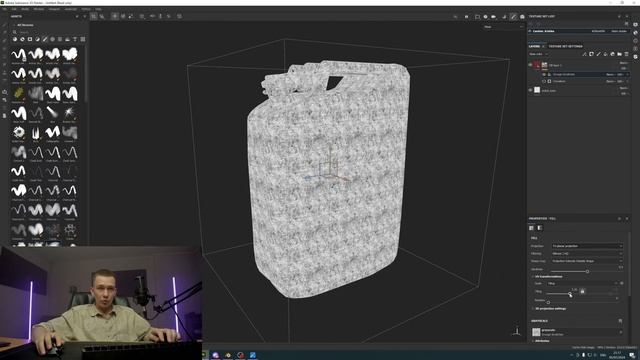Viewport: 640px width, 360px height.
Task: Filter assets by Filters icon
Action: click(x=38, y=39)
